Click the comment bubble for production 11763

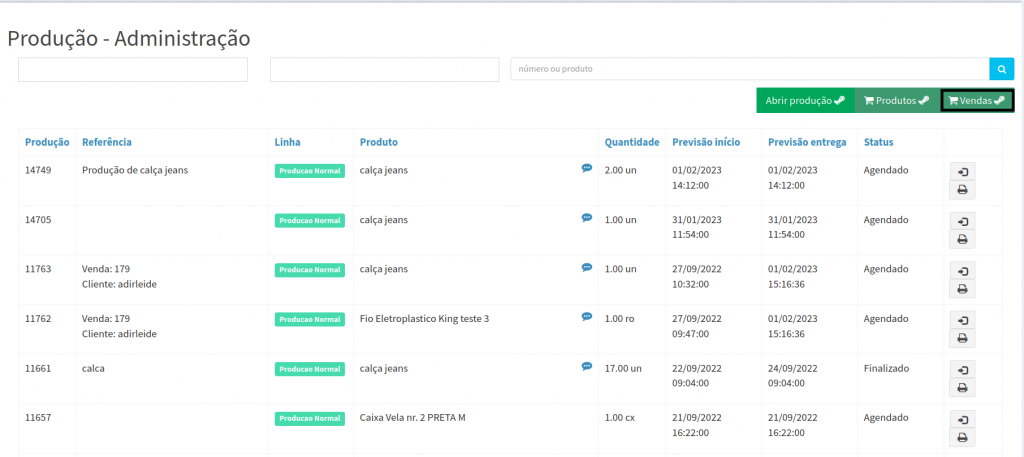point(587,267)
